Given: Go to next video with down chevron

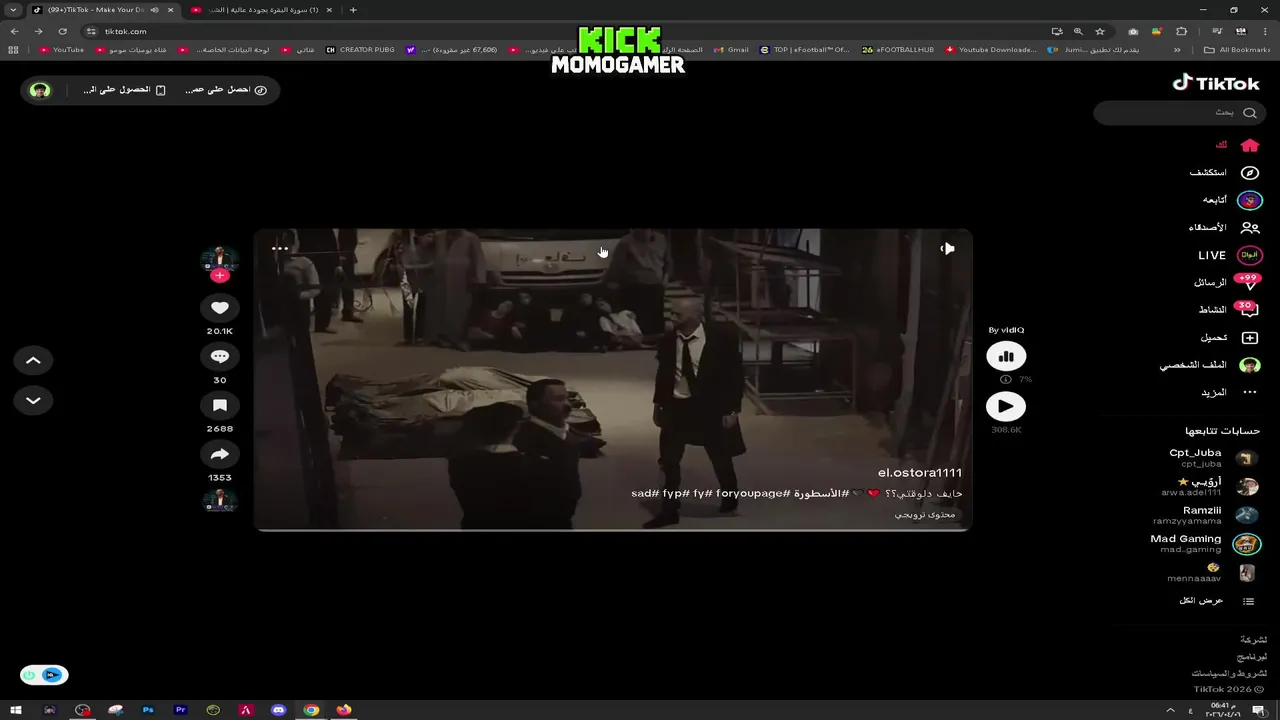Looking at the screenshot, I should (x=33, y=400).
